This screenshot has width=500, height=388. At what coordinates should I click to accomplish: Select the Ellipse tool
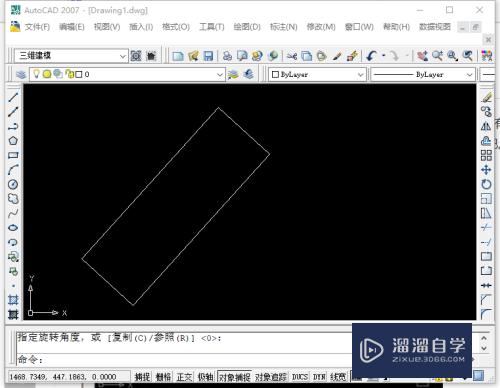[x=13, y=228]
